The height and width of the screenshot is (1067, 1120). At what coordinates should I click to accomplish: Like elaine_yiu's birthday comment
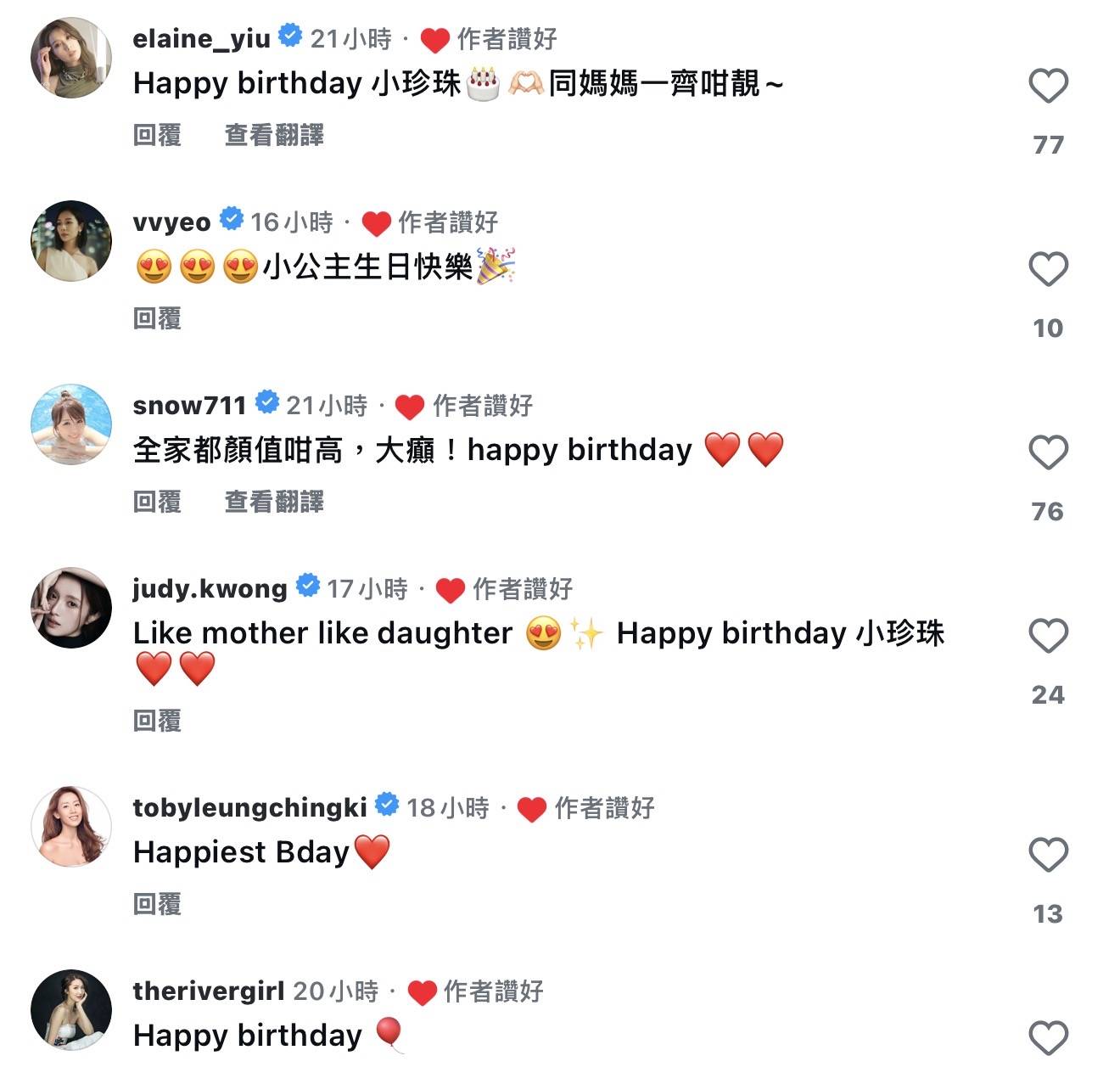point(1048,86)
